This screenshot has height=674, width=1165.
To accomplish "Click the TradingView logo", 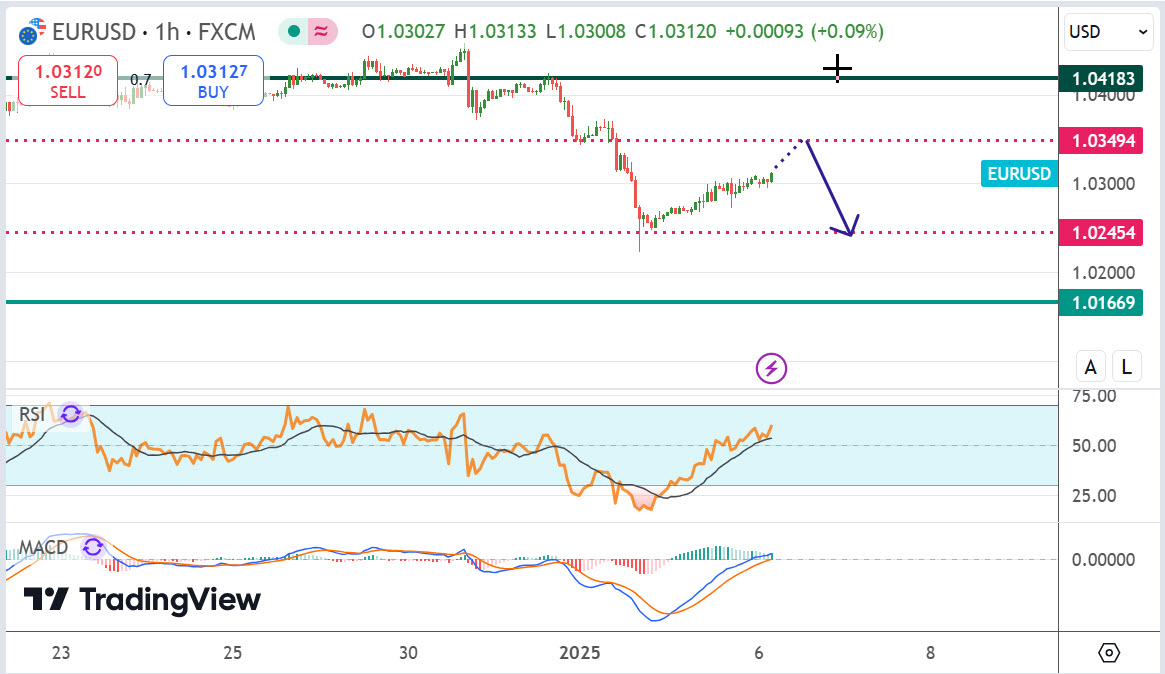I will point(142,600).
